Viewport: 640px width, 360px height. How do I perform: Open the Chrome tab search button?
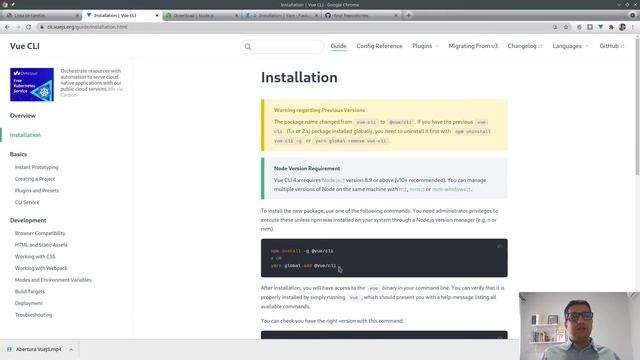point(632,15)
